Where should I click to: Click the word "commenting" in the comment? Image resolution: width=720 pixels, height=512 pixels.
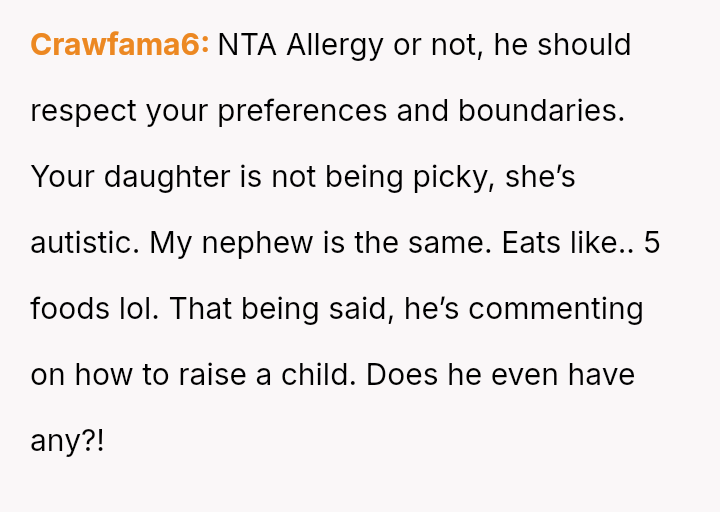[556, 309]
